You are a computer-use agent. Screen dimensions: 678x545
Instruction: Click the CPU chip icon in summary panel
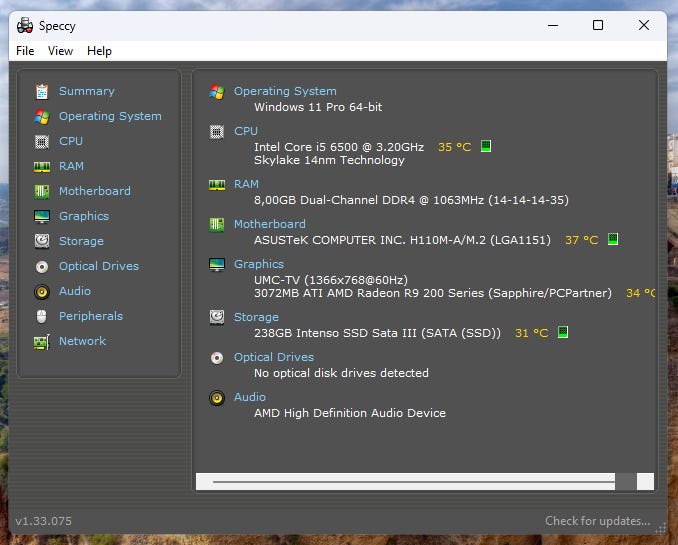tap(217, 131)
